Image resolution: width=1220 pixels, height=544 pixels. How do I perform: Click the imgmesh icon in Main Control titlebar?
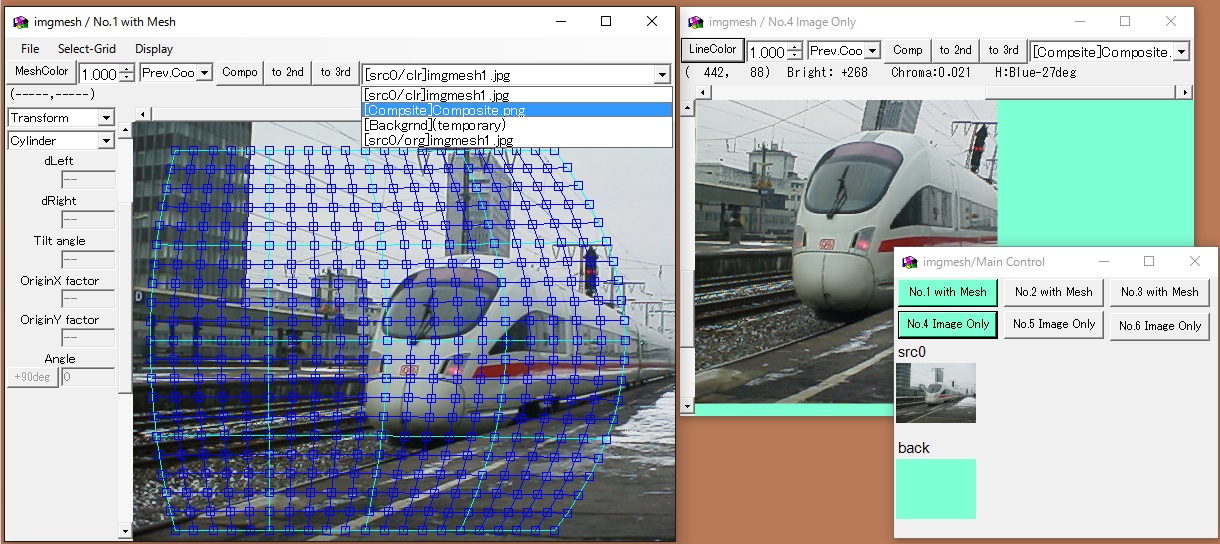tap(909, 262)
